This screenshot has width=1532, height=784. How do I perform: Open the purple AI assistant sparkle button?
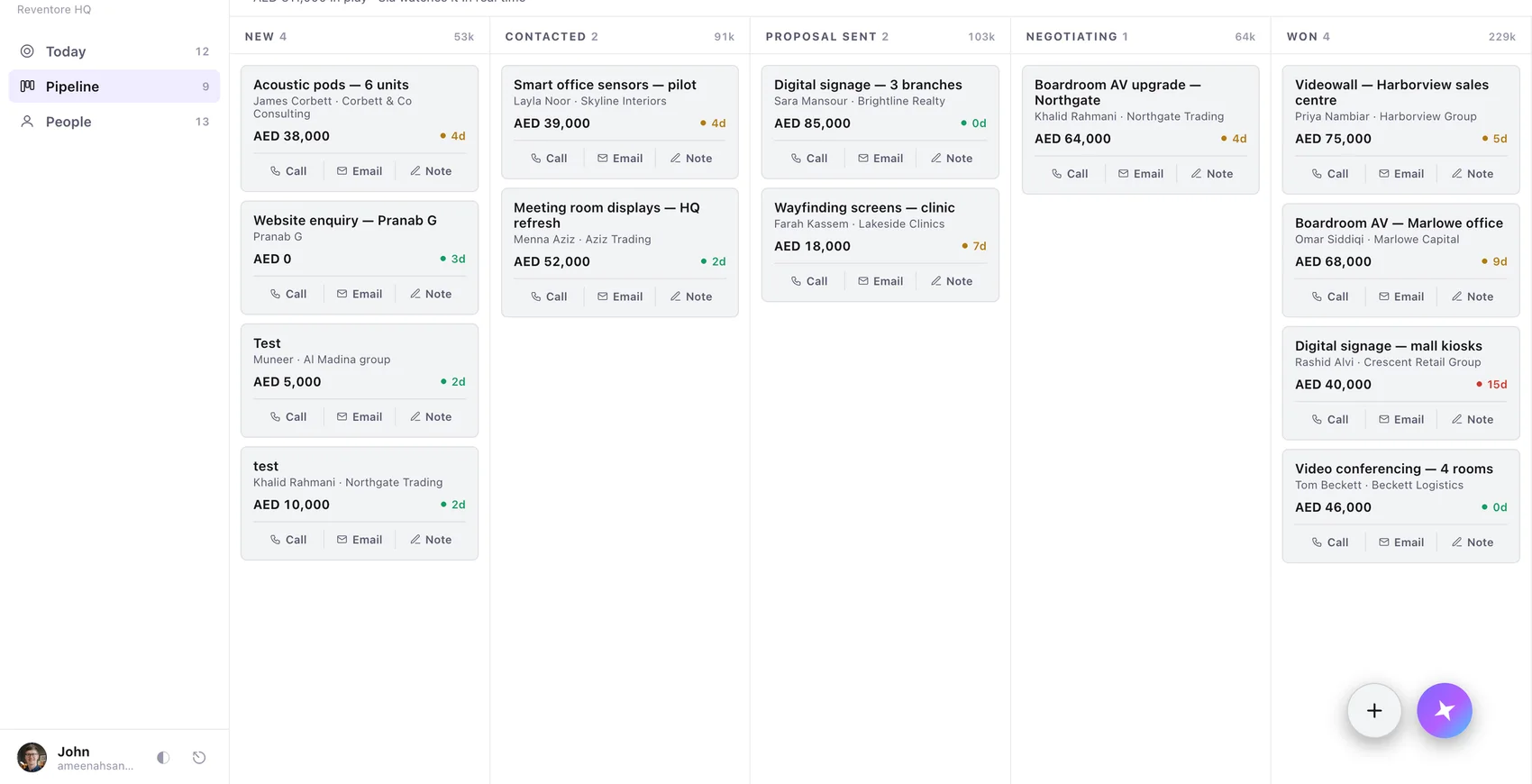[x=1445, y=711]
